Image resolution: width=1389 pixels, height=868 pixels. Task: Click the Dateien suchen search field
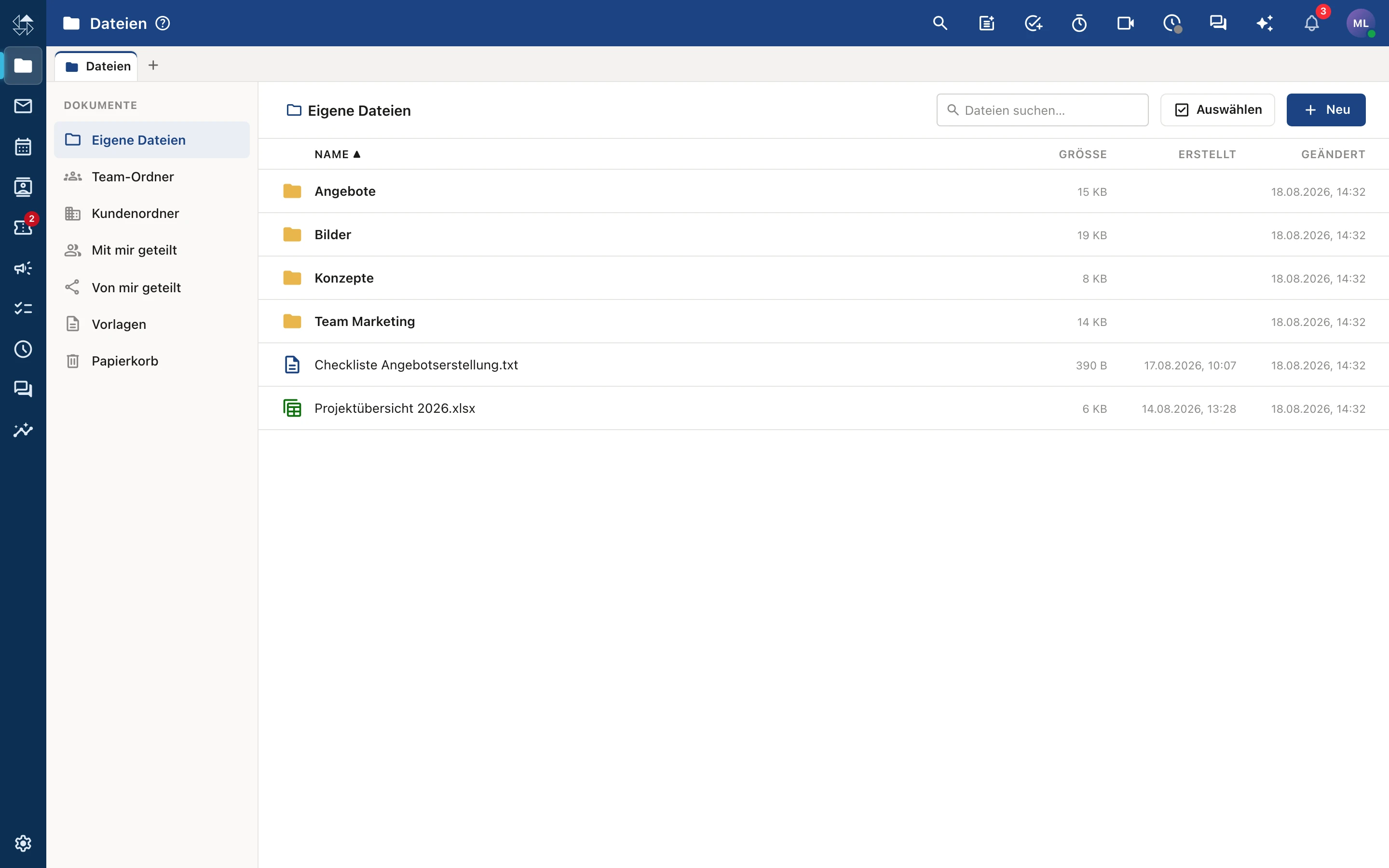coord(1042,109)
